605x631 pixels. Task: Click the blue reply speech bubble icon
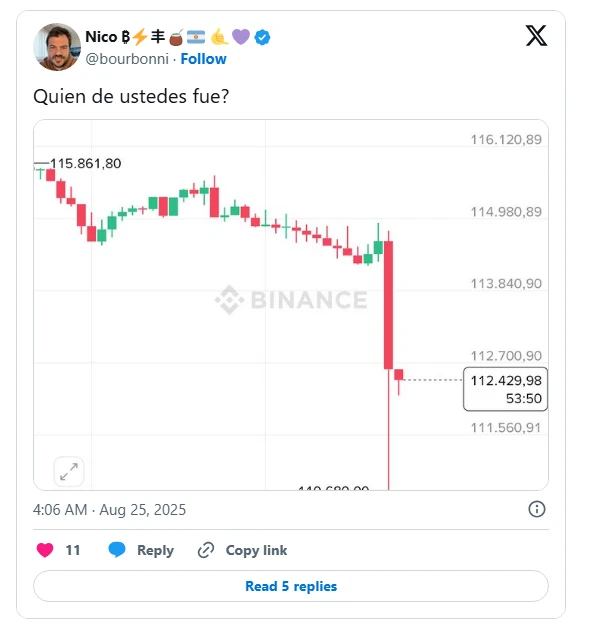tap(117, 550)
